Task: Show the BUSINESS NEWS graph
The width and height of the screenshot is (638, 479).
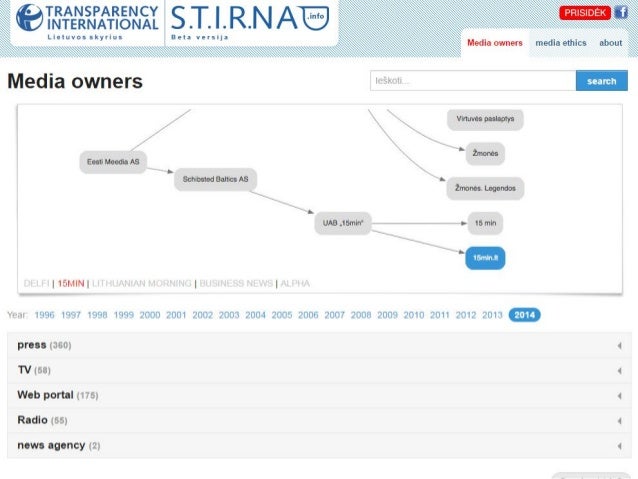Action: click(x=236, y=283)
